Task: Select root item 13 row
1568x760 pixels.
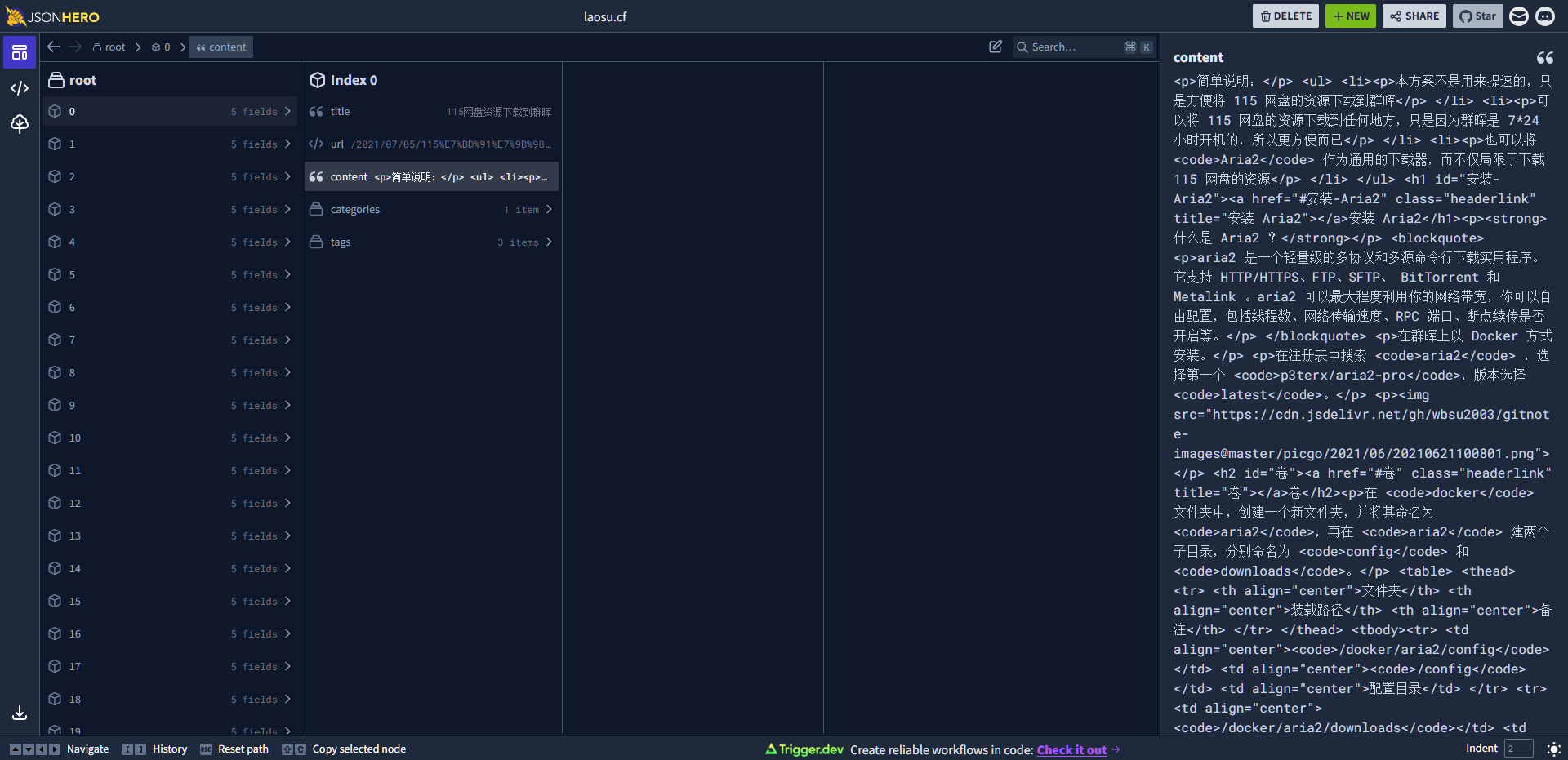Action: point(170,536)
